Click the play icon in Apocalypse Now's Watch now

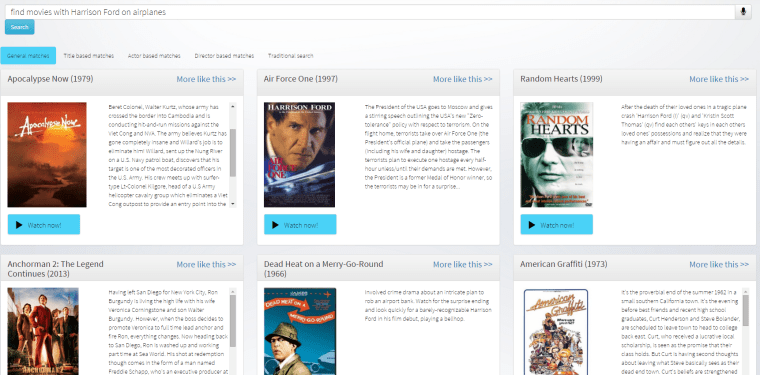pyautogui.click(x=19, y=225)
